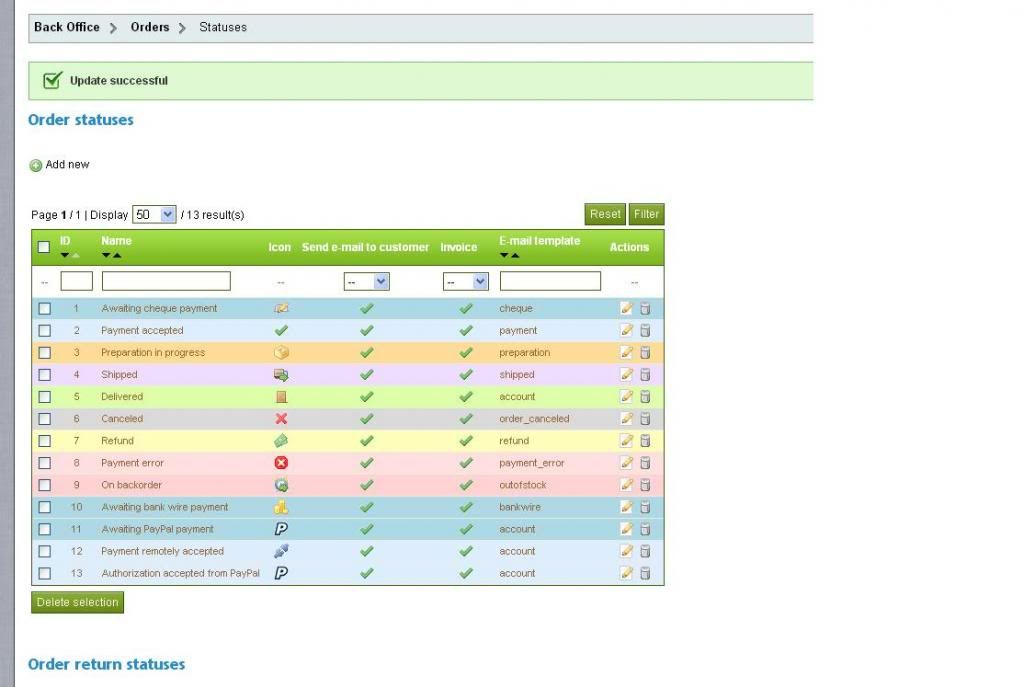Click the Reset filter button
The width and height of the screenshot is (1024, 687).
pyautogui.click(x=605, y=214)
